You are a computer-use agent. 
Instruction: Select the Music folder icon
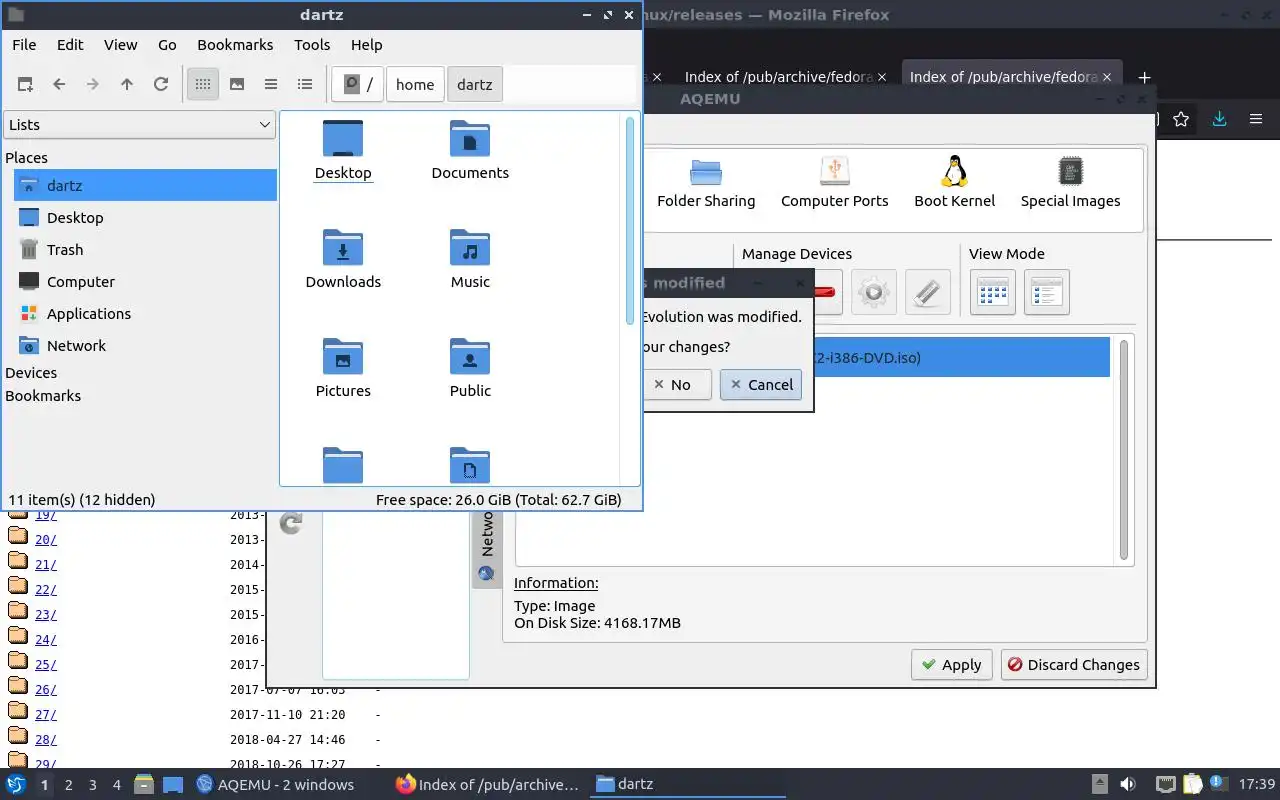click(470, 259)
